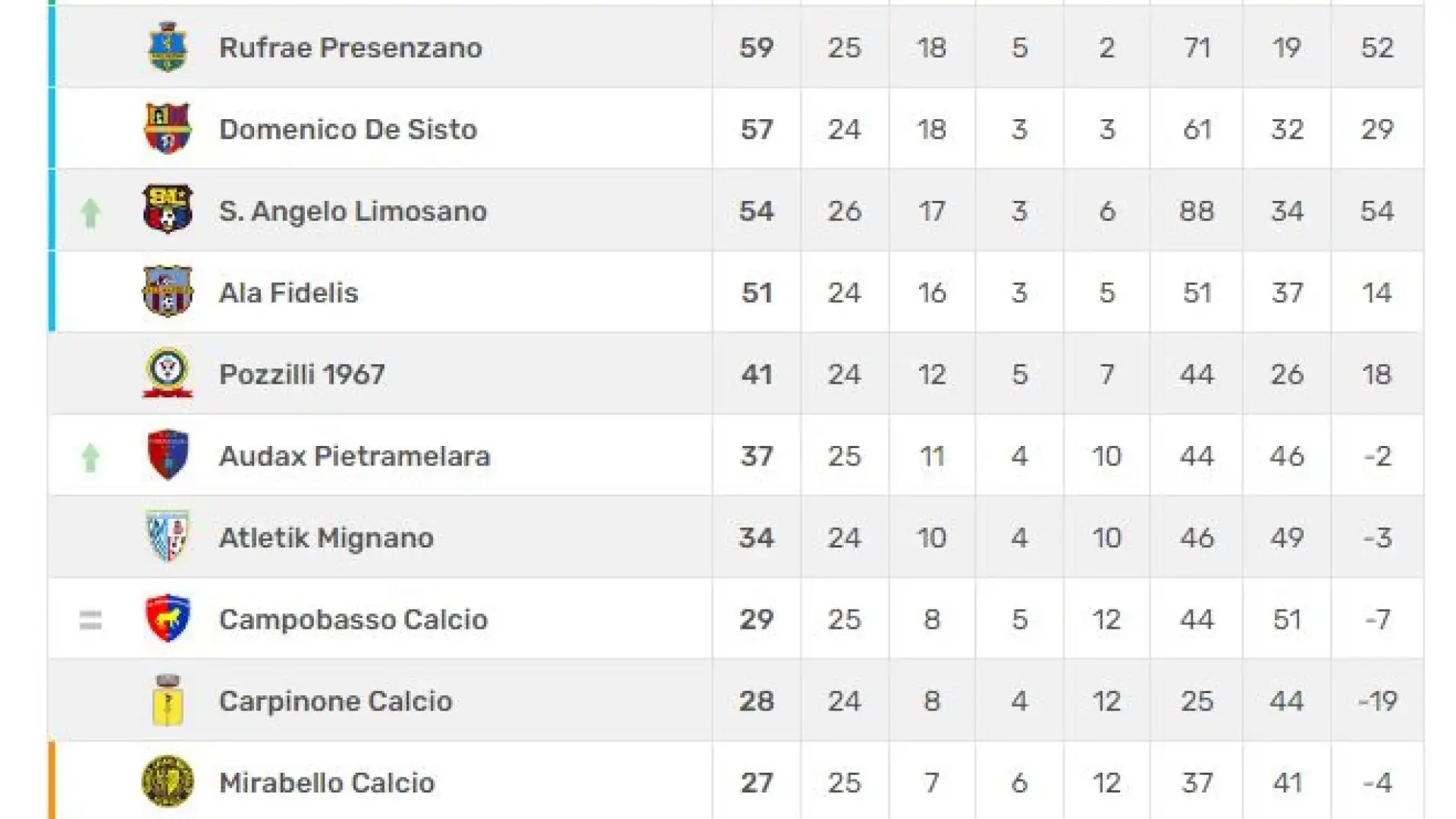
Task: Open the Domenico De Sisto team name
Action: (348, 129)
